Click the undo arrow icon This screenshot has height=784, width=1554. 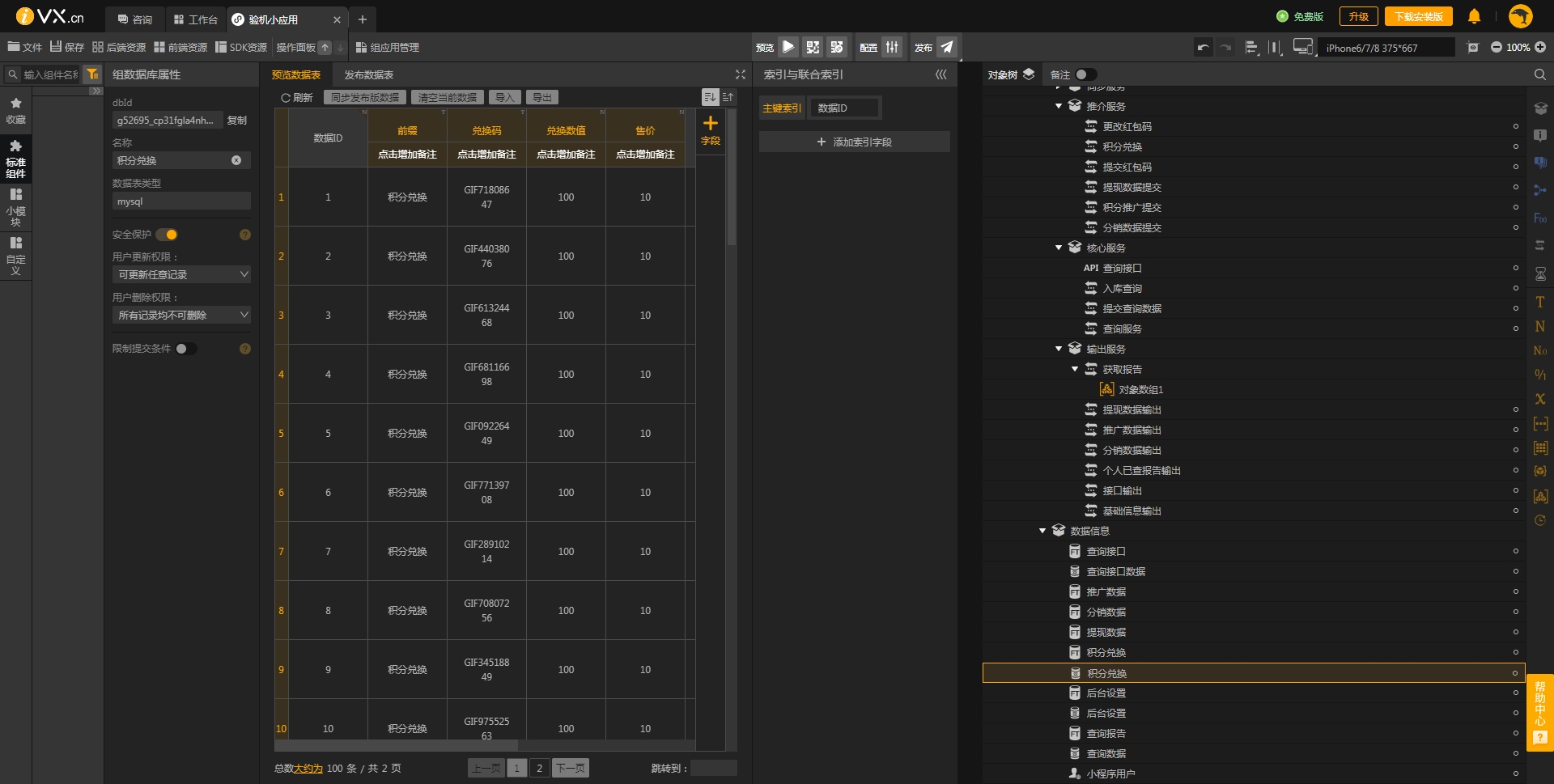coord(1204,48)
